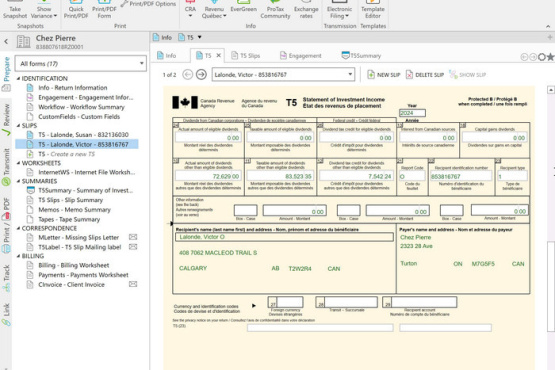This screenshot has width=555, height=370.
Task: Open ProTax Community
Action: pyautogui.click(x=275, y=10)
